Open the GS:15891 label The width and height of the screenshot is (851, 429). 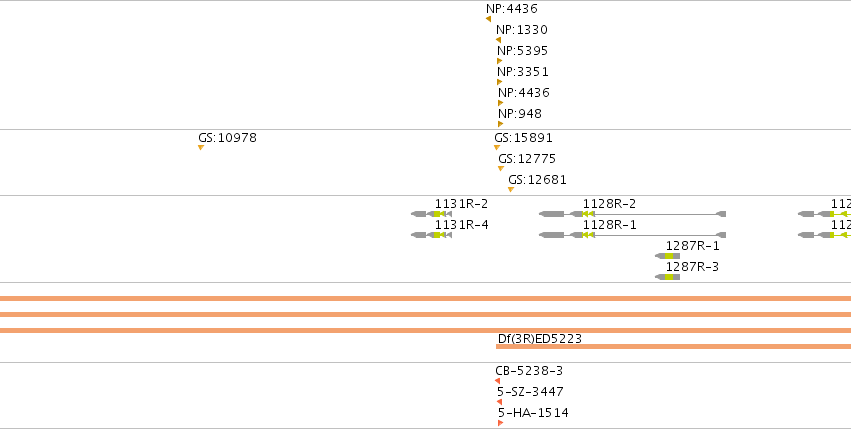pyautogui.click(x=523, y=138)
